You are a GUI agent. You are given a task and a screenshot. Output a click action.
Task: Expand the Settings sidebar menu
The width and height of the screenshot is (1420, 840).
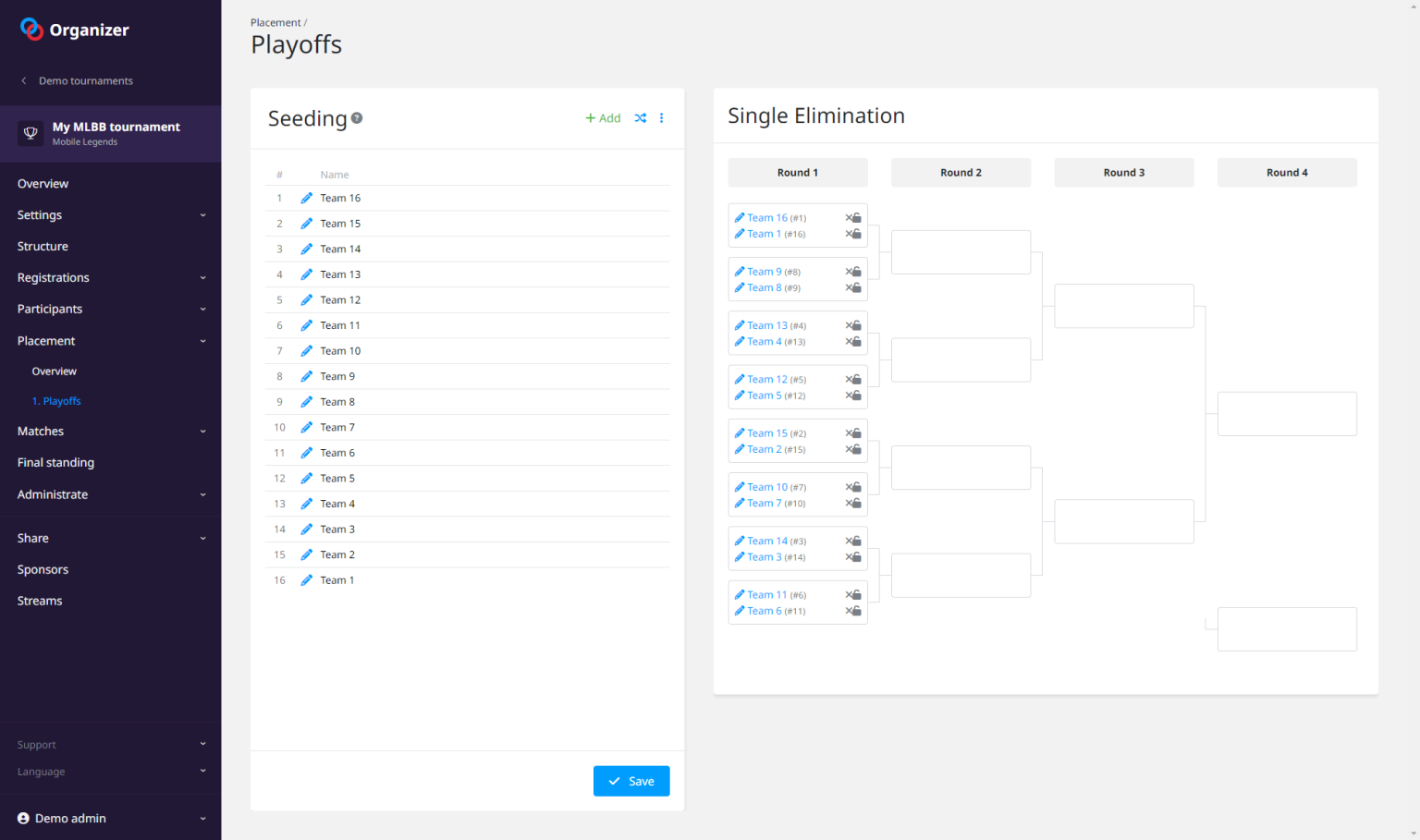(110, 215)
